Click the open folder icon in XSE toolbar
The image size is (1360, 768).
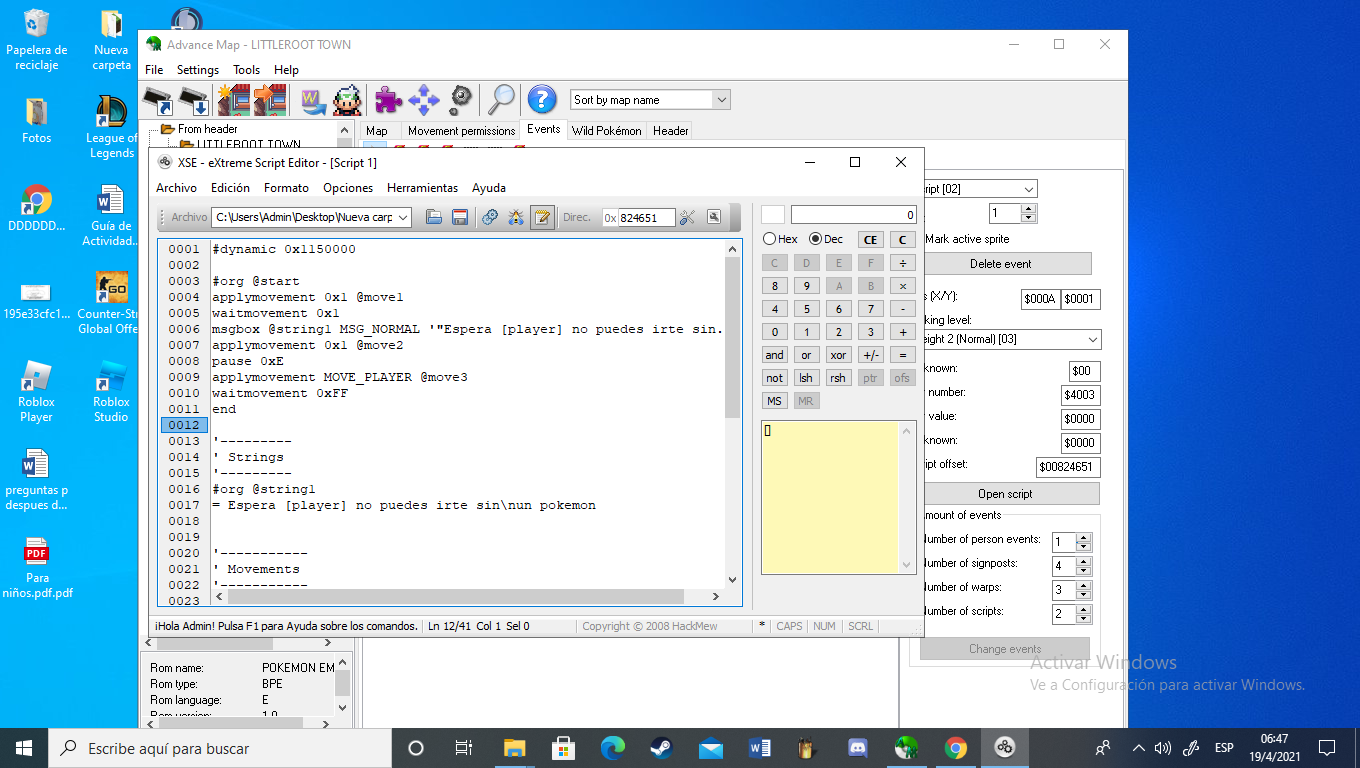tap(434, 217)
